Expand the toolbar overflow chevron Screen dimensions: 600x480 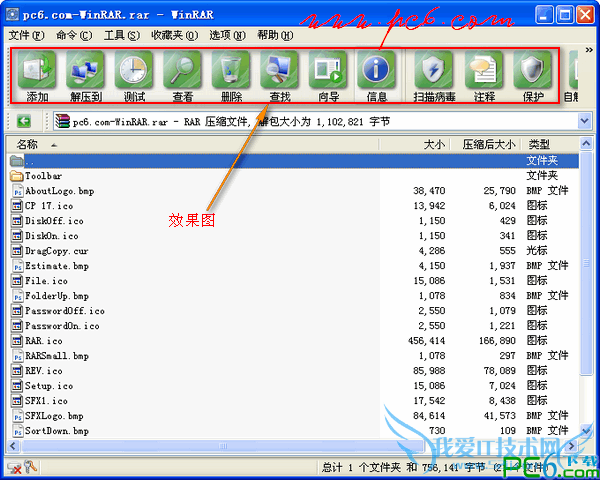pos(589,50)
